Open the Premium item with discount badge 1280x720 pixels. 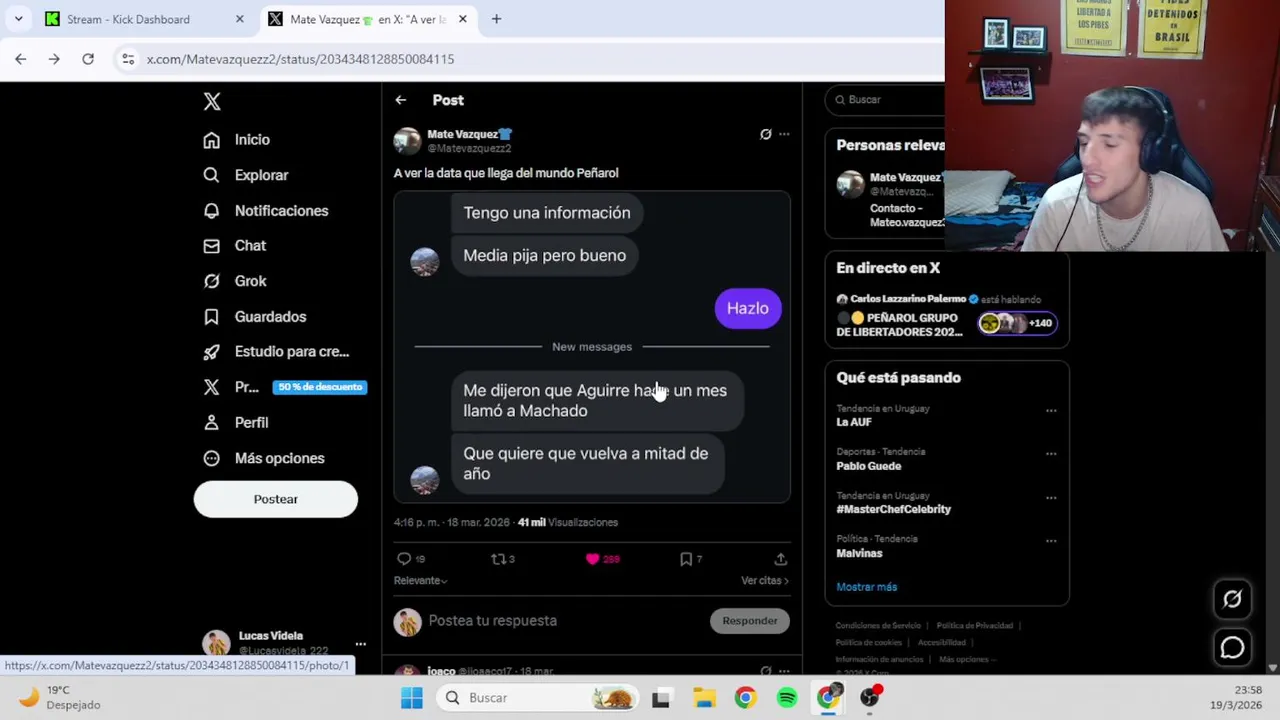pyautogui.click(x=285, y=387)
